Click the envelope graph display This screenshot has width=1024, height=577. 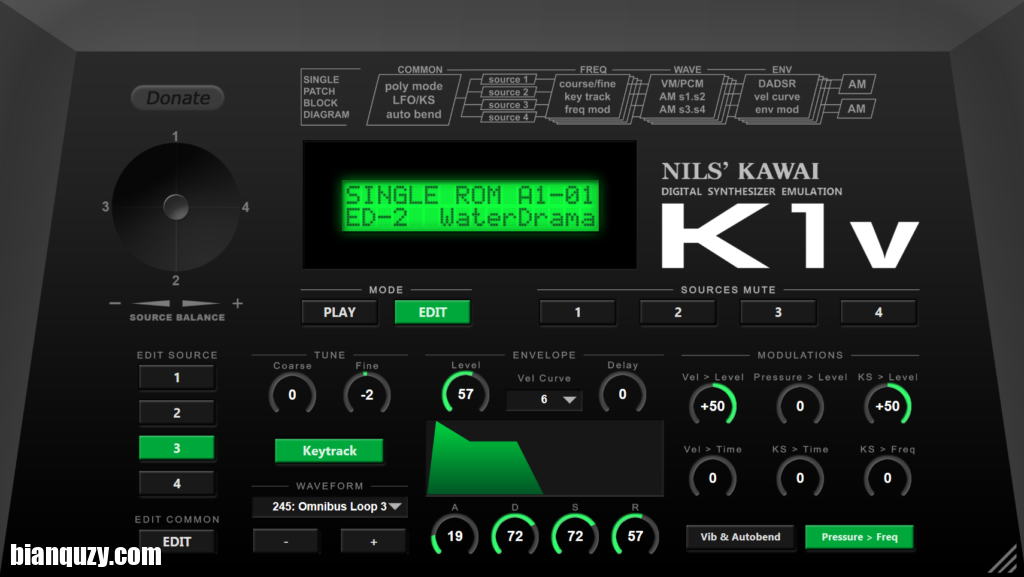(545, 458)
